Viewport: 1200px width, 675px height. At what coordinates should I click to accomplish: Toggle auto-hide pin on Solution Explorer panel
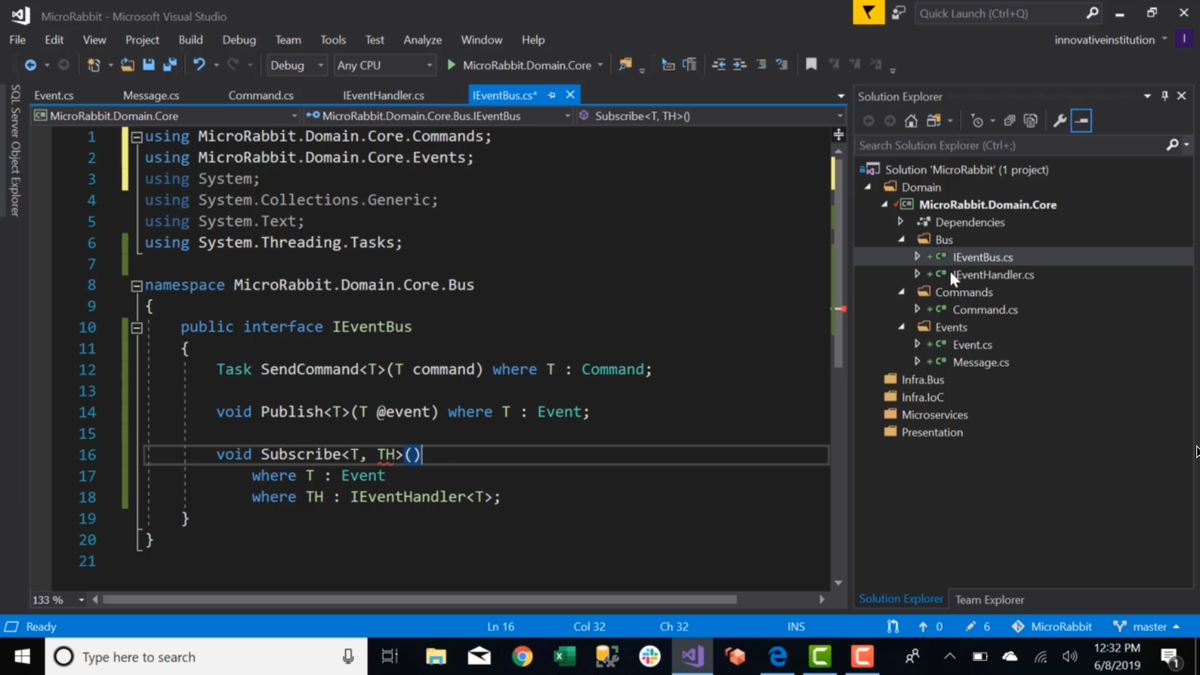point(1164,96)
